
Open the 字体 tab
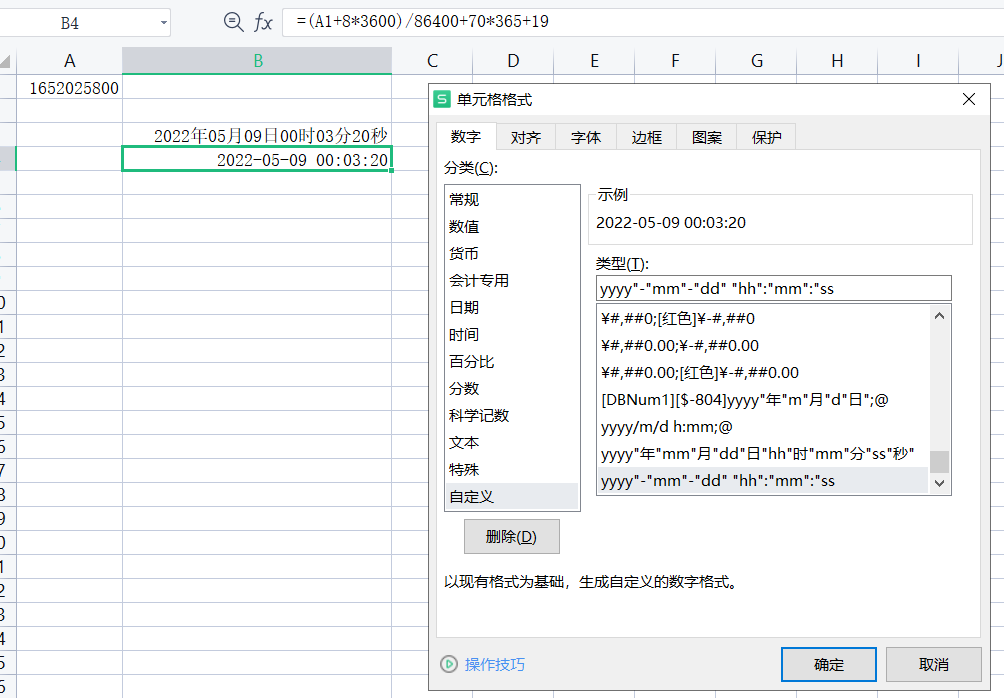click(x=586, y=138)
